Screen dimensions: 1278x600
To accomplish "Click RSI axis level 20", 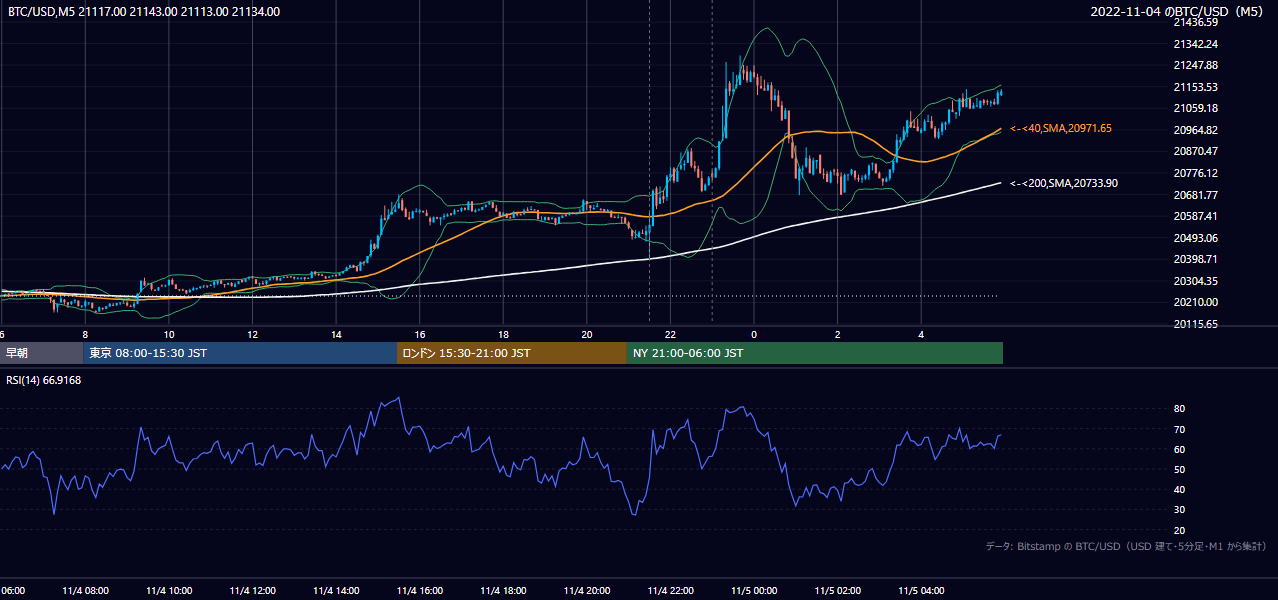I will click(1180, 530).
